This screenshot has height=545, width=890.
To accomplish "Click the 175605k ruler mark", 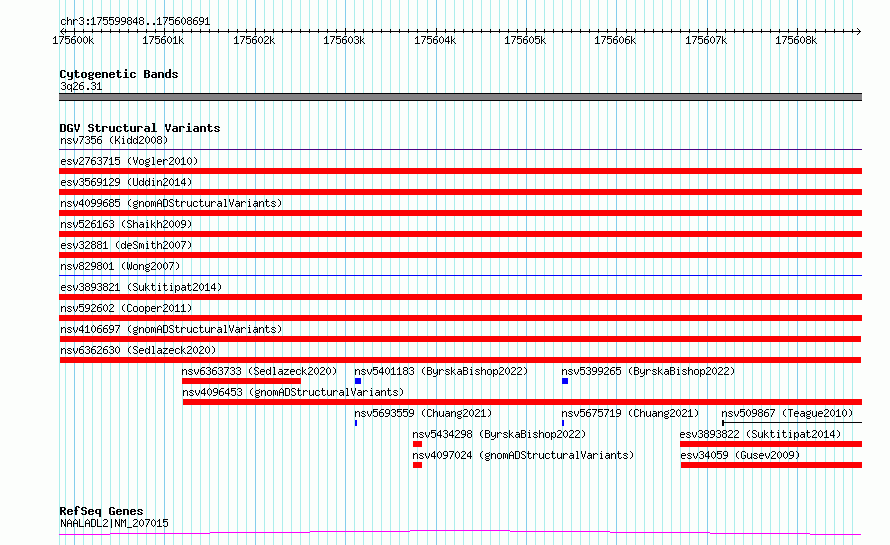I will [x=526, y=40].
